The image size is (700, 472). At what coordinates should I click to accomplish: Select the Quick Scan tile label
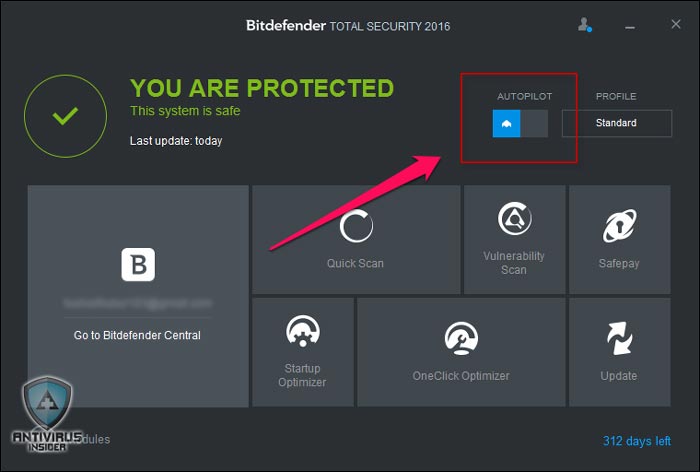click(355, 263)
